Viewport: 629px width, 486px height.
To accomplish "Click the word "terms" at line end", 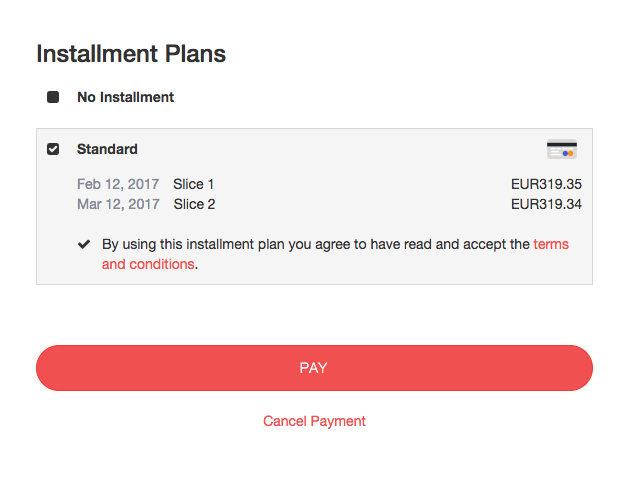I will click(x=551, y=244).
